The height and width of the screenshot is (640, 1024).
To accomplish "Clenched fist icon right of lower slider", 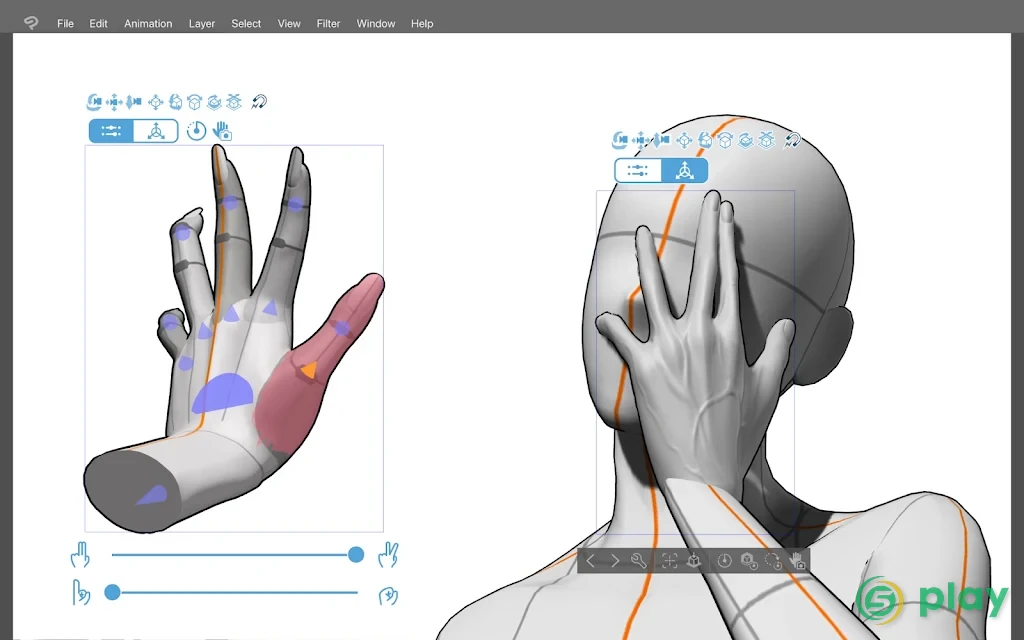I will click(389, 596).
